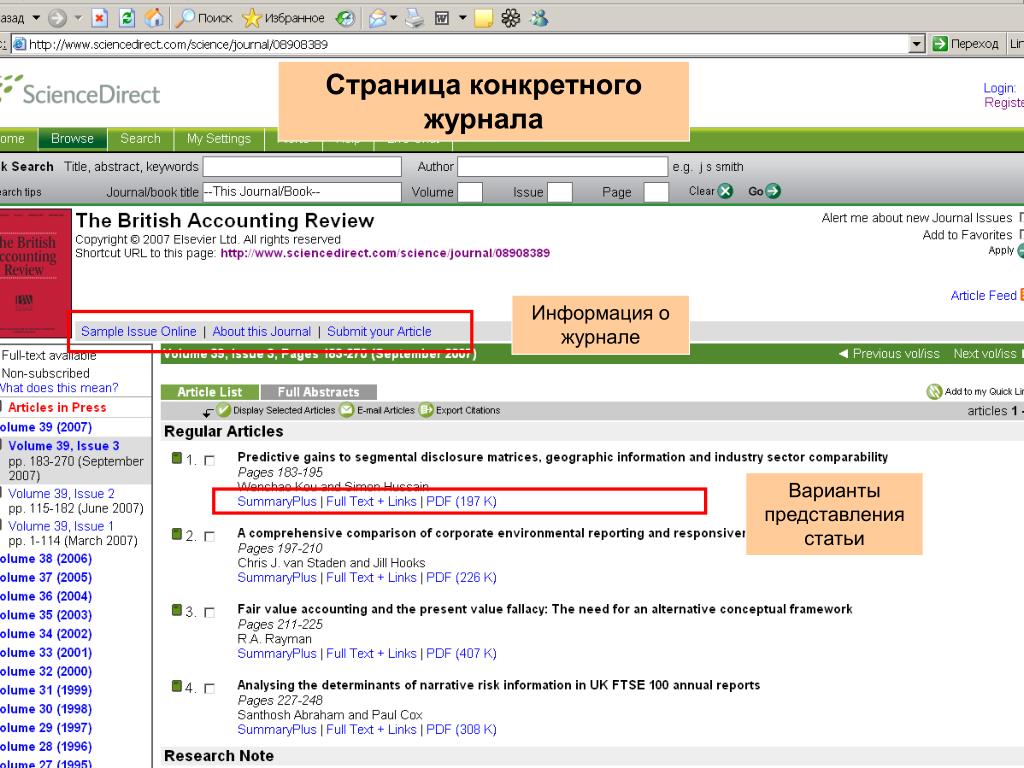Open the journal shortcut URL link

pos(385,253)
